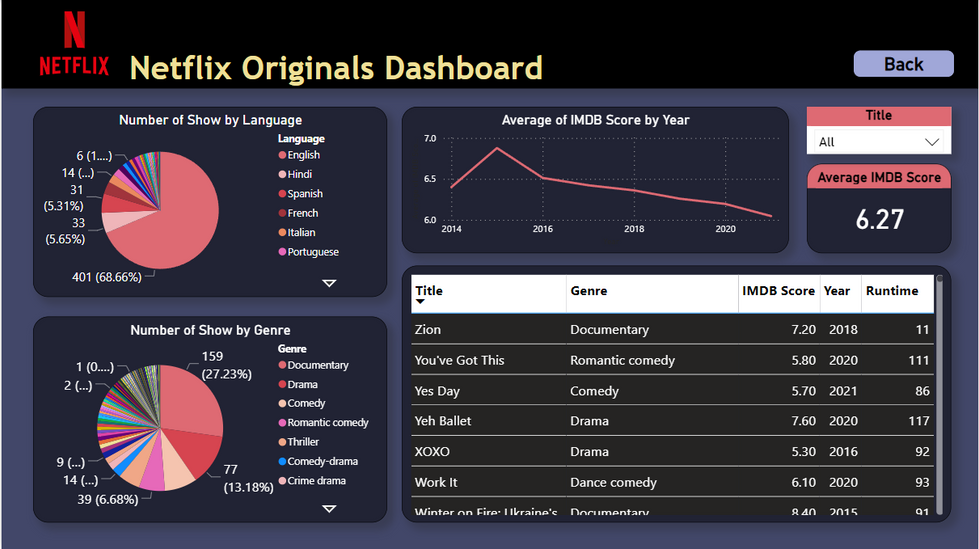Click the Average IMDB Score card 6.27

(x=879, y=219)
